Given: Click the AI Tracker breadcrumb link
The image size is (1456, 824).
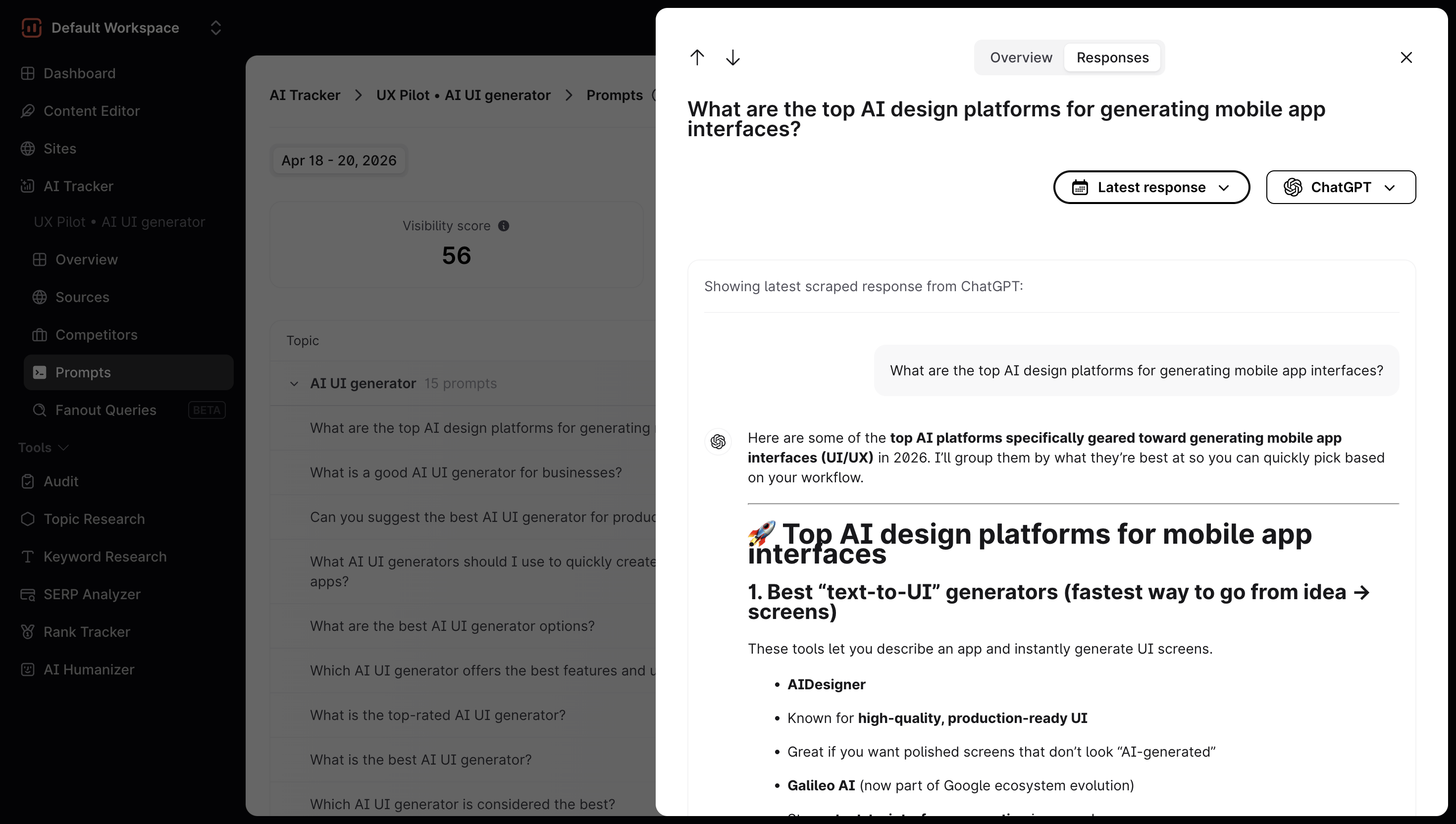Looking at the screenshot, I should click(305, 95).
